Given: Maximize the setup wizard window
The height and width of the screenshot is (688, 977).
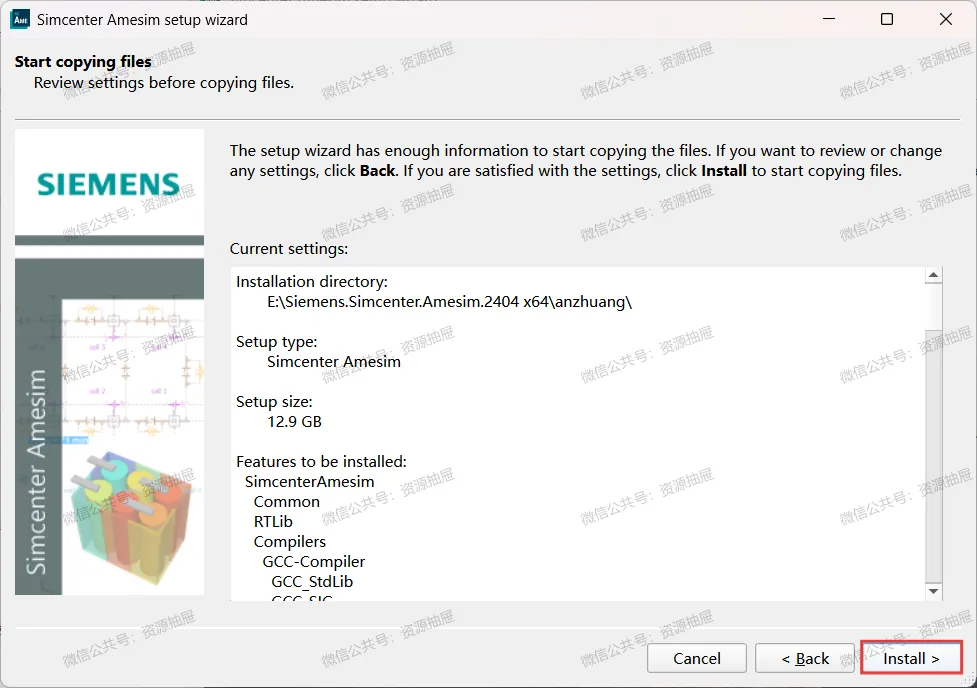Looking at the screenshot, I should (887, 19).
